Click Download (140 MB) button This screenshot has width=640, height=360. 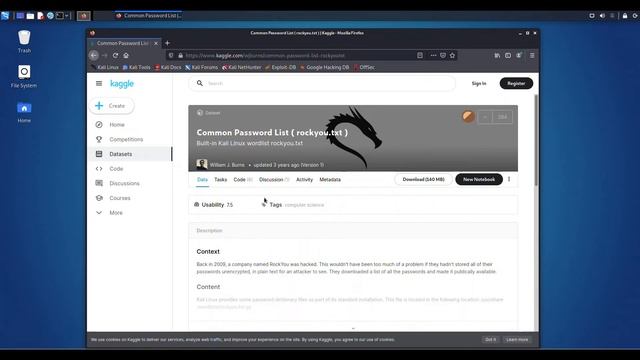[x=423, y=179]
